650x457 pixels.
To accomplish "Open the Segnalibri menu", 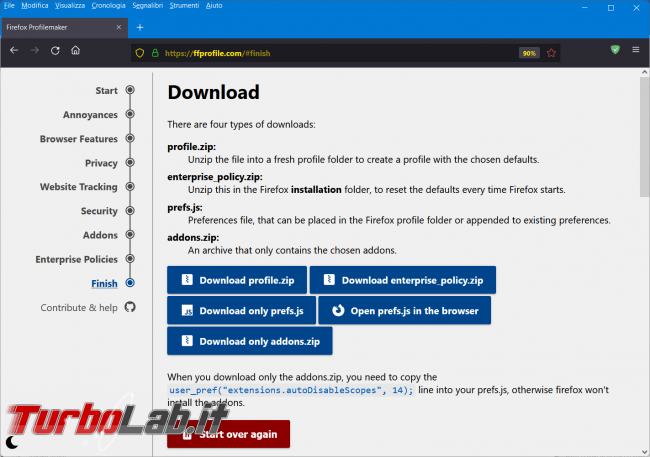I will [x=148, y=5].
